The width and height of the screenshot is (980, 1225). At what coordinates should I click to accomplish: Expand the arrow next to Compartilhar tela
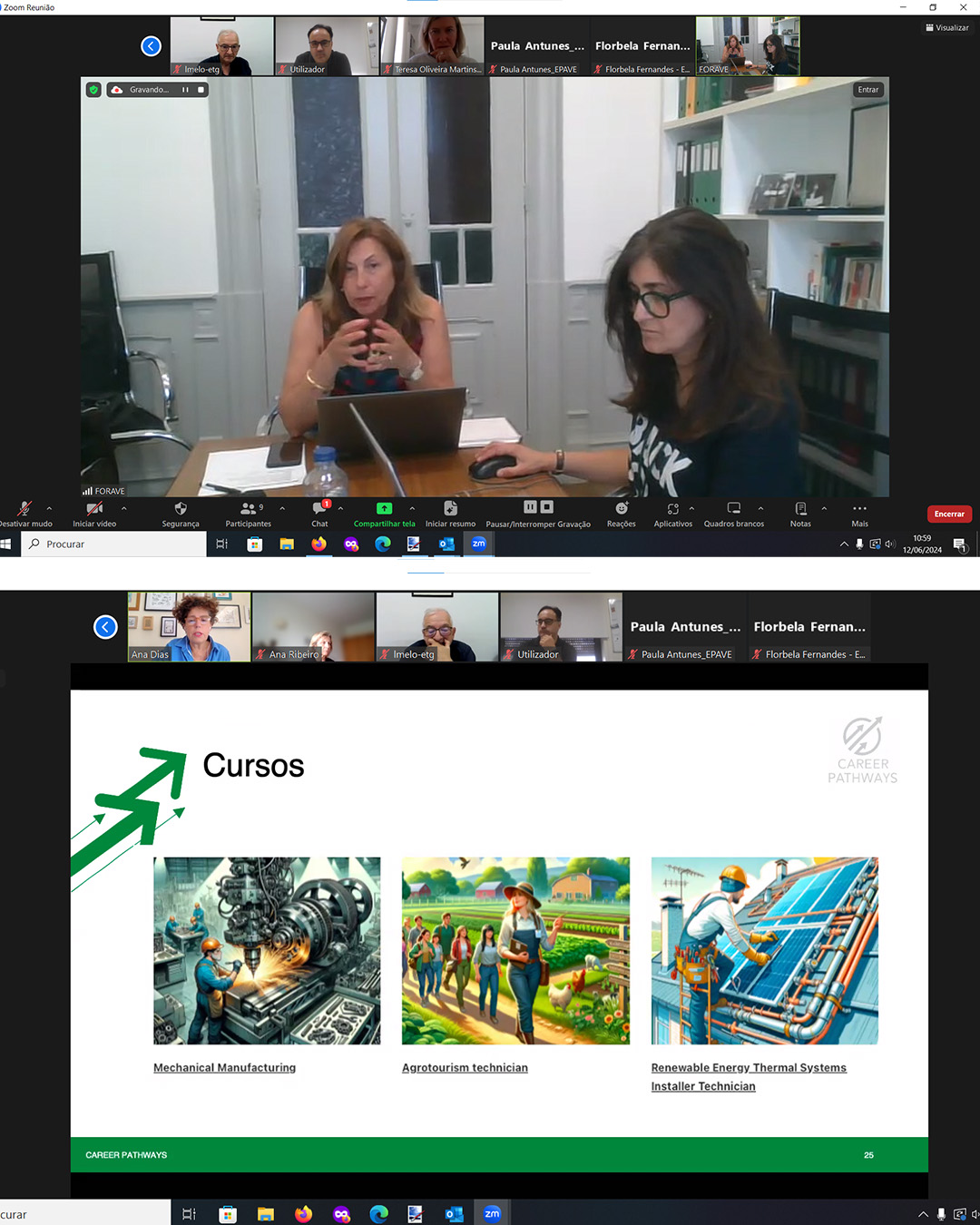[x=412, y=508]
